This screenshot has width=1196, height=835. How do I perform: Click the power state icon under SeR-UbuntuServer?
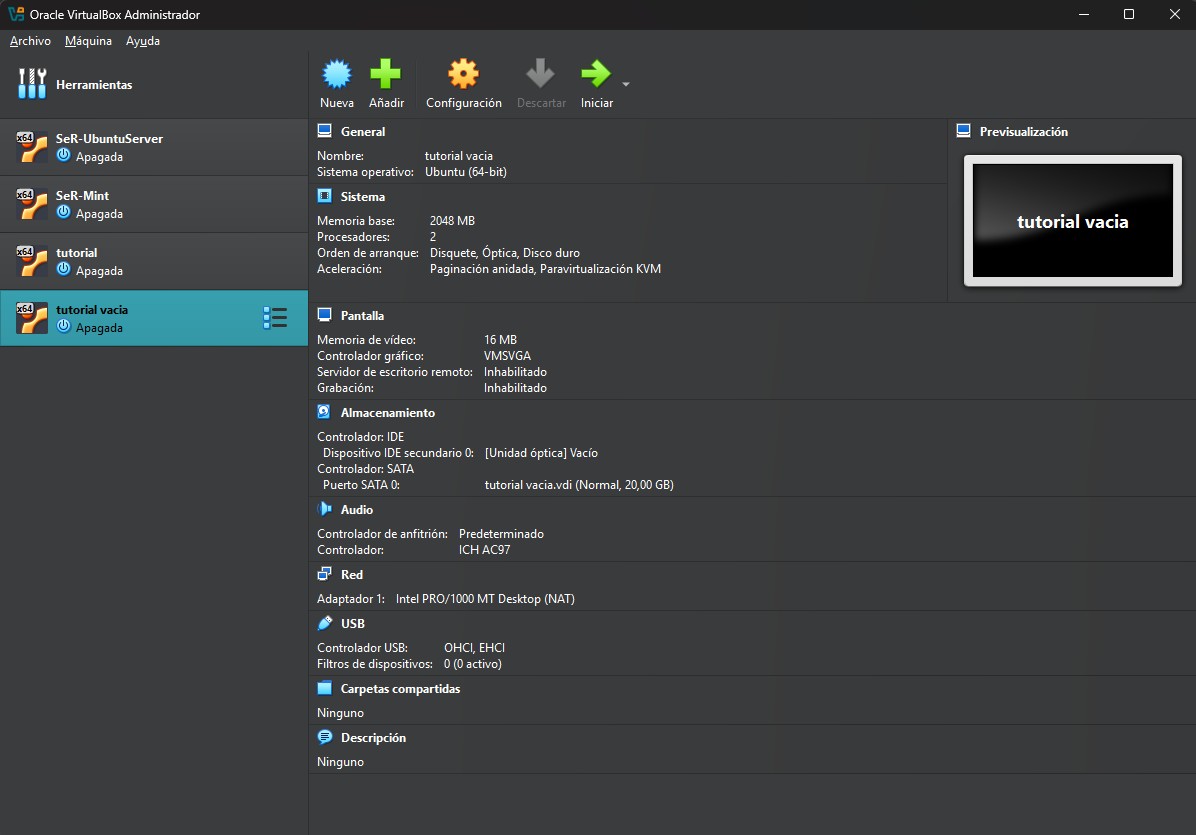point(63,156)
